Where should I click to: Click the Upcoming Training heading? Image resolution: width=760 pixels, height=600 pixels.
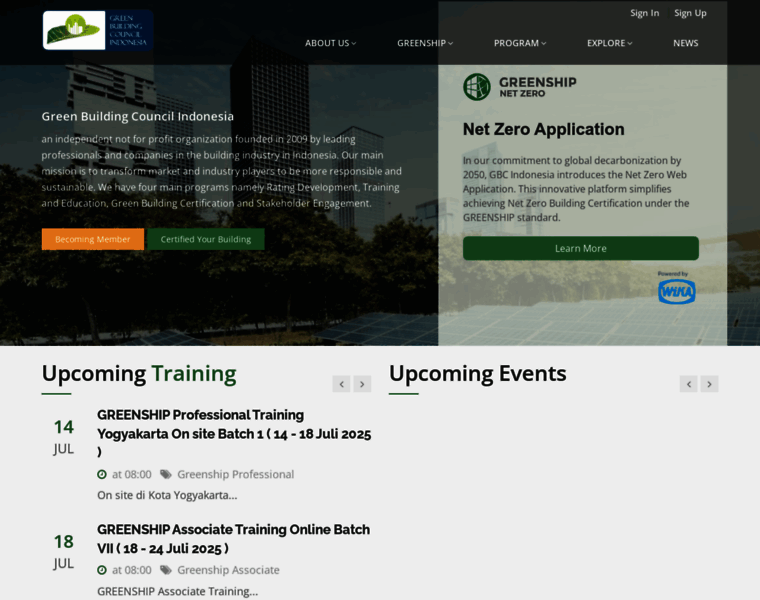click(139, 374)
